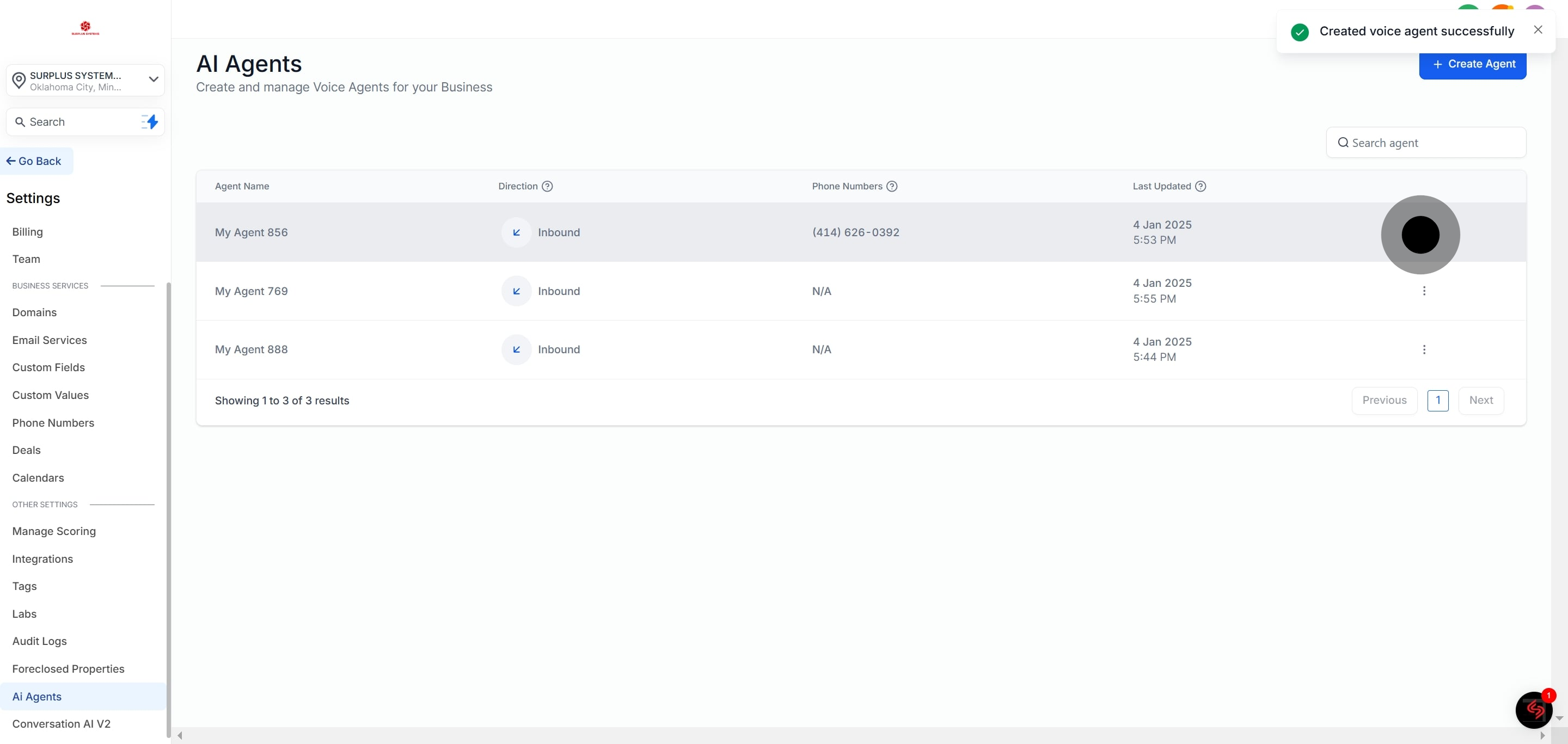Dismiss the success notification toast
1568x744 pixels.
pyautogui.click(x=1538, y=30)
